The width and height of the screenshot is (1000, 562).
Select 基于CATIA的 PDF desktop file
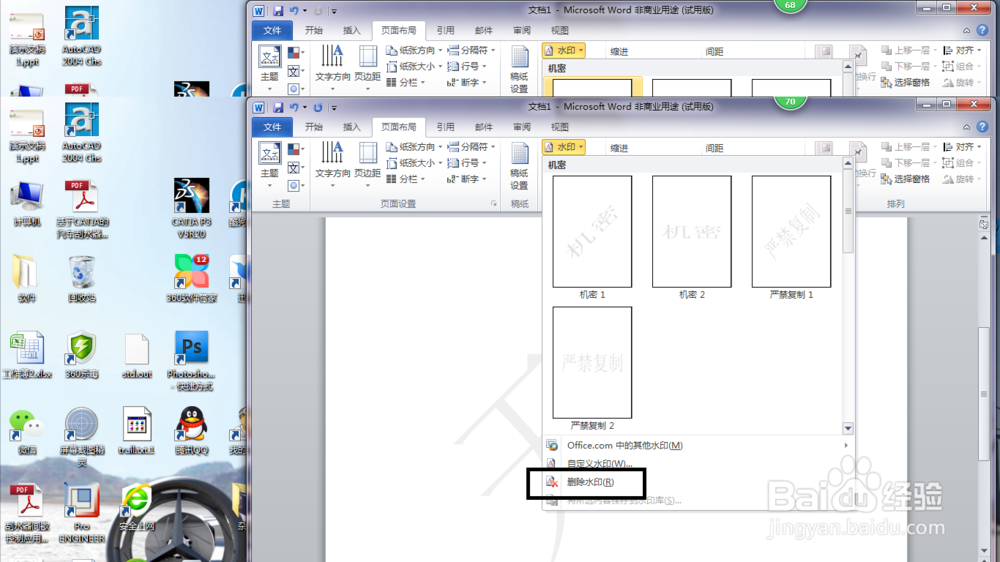coord(82,209)
